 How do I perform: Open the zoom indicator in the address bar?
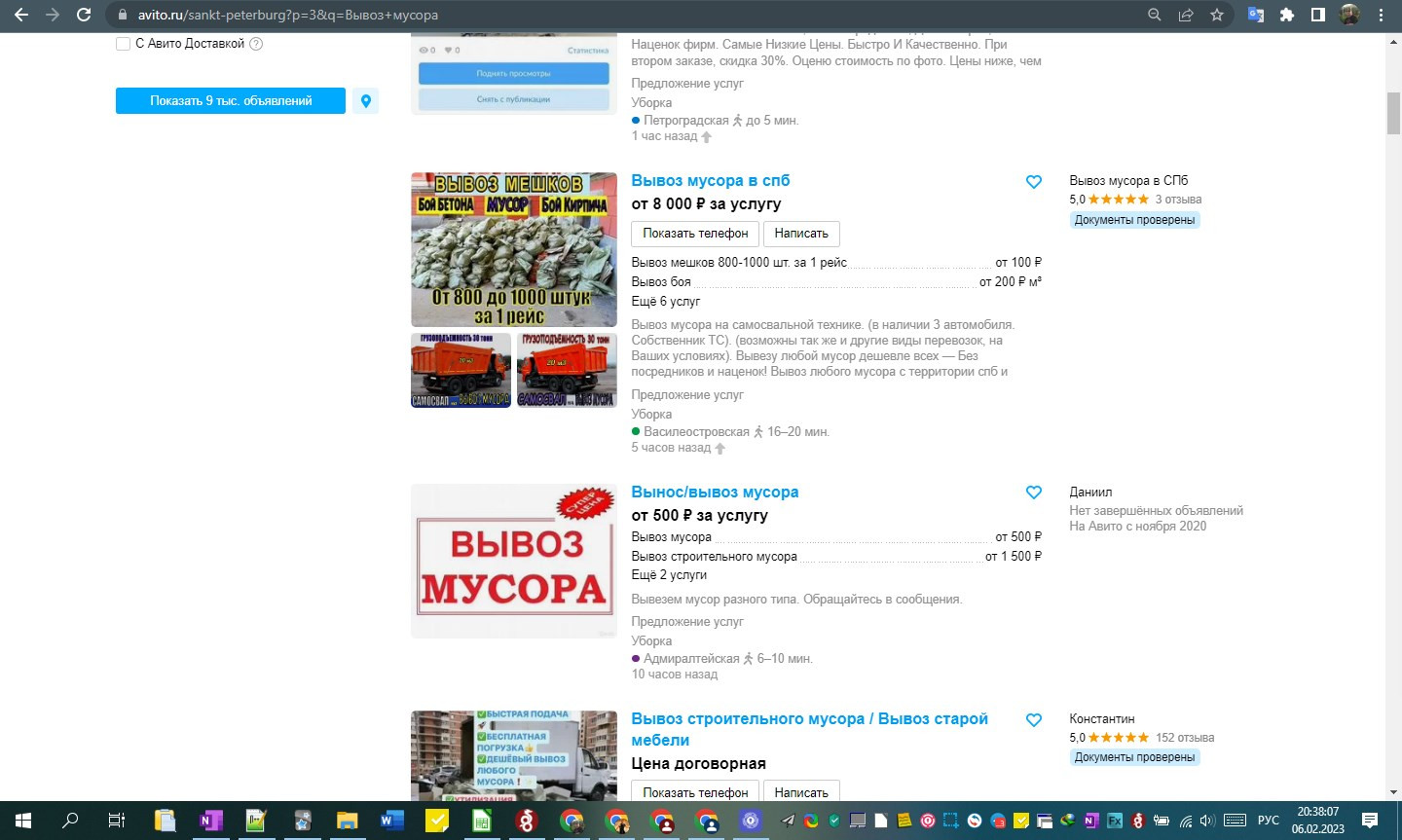pyautogui.click(x=1154, y=15)
